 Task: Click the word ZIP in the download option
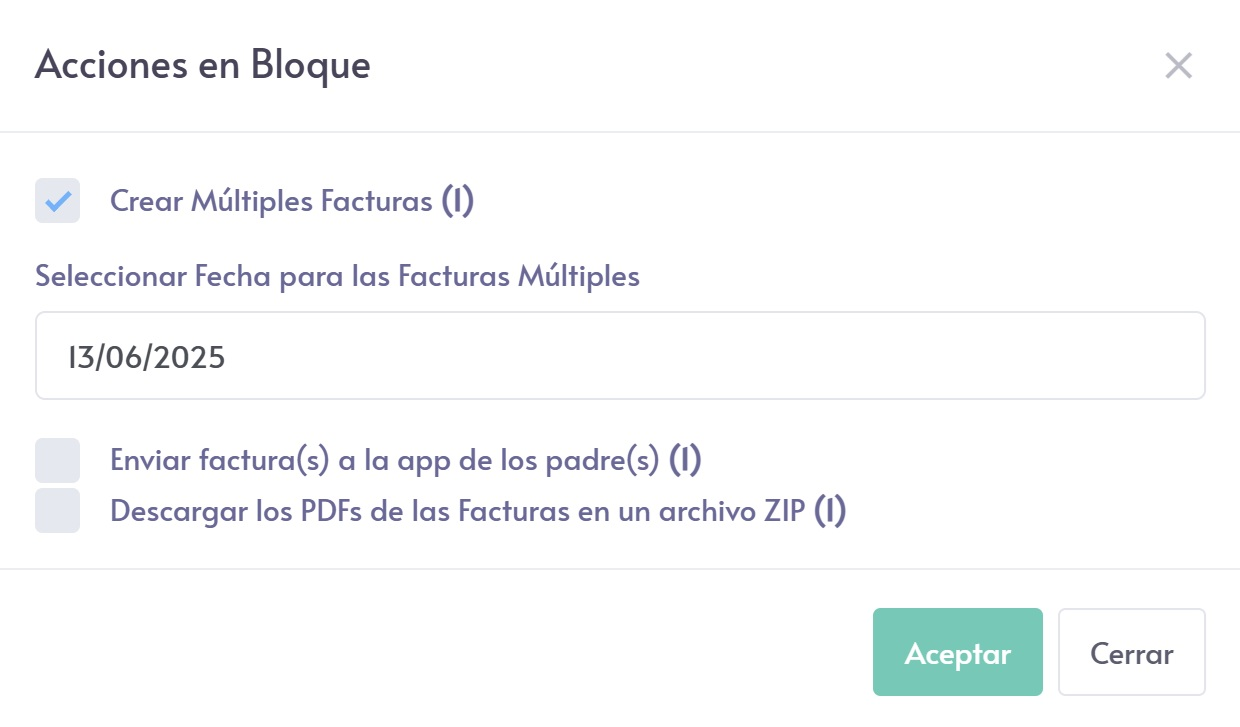(x=783, y=511)
